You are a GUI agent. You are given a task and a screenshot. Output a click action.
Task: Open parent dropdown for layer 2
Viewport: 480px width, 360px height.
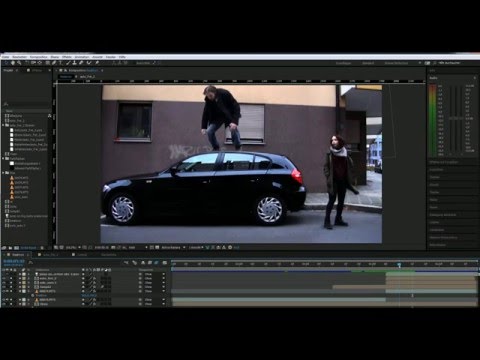(x=154, y=278)
